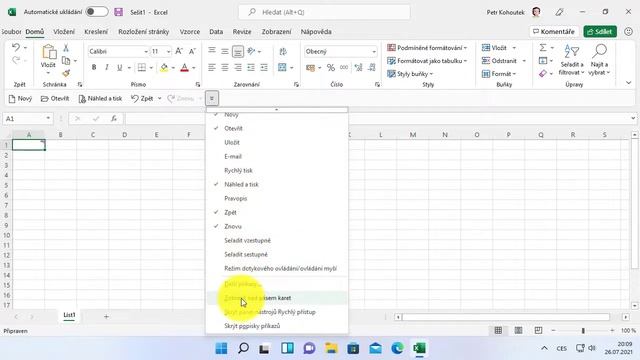Screen dimensions: 640x360
Task: Uncheck Znovu in the toolbar menu
Action: (x=277, y=227)
